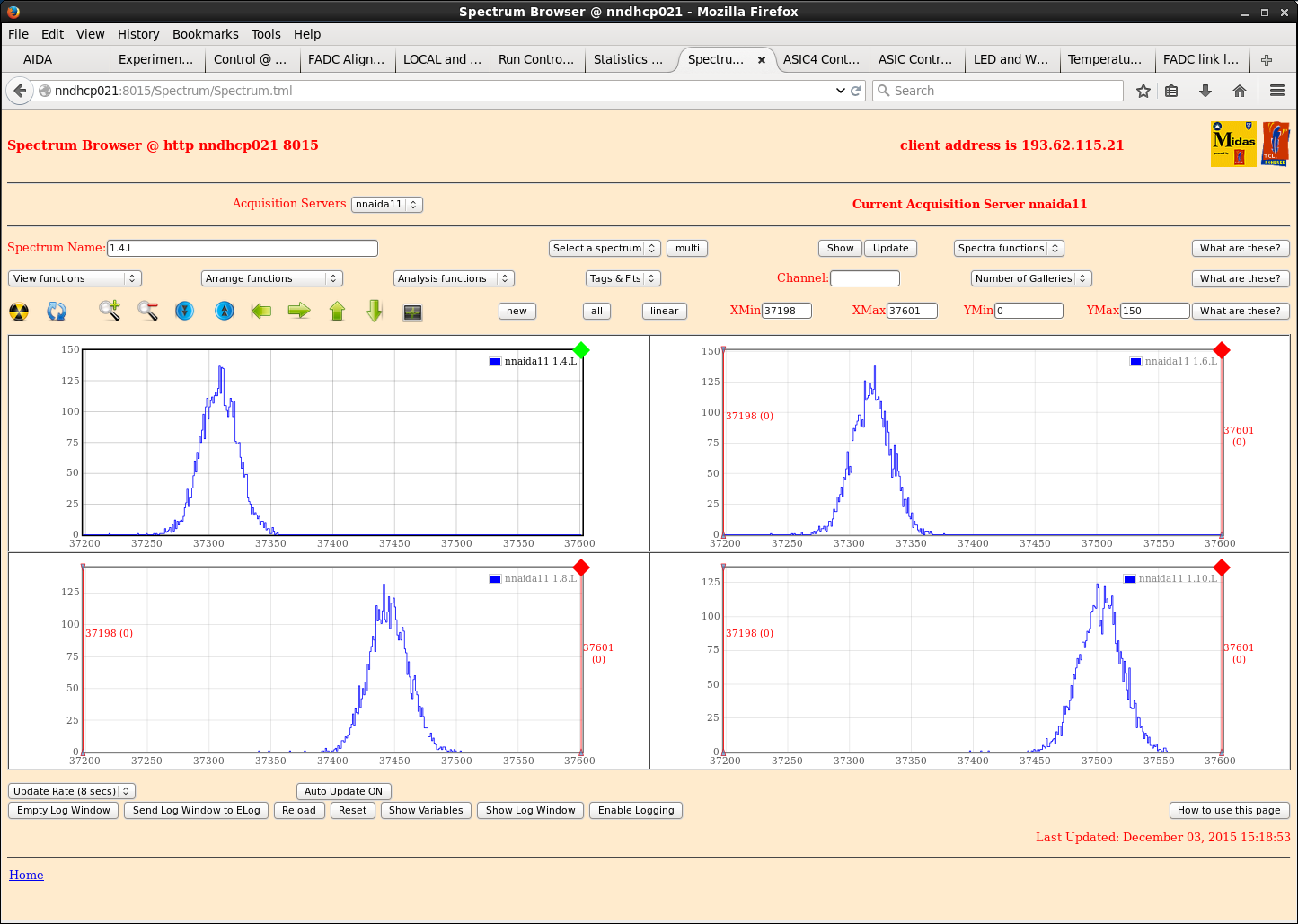
Task: Open the Analysis functions dropdown
Action: pyautogui.click(x=454, y=278)
